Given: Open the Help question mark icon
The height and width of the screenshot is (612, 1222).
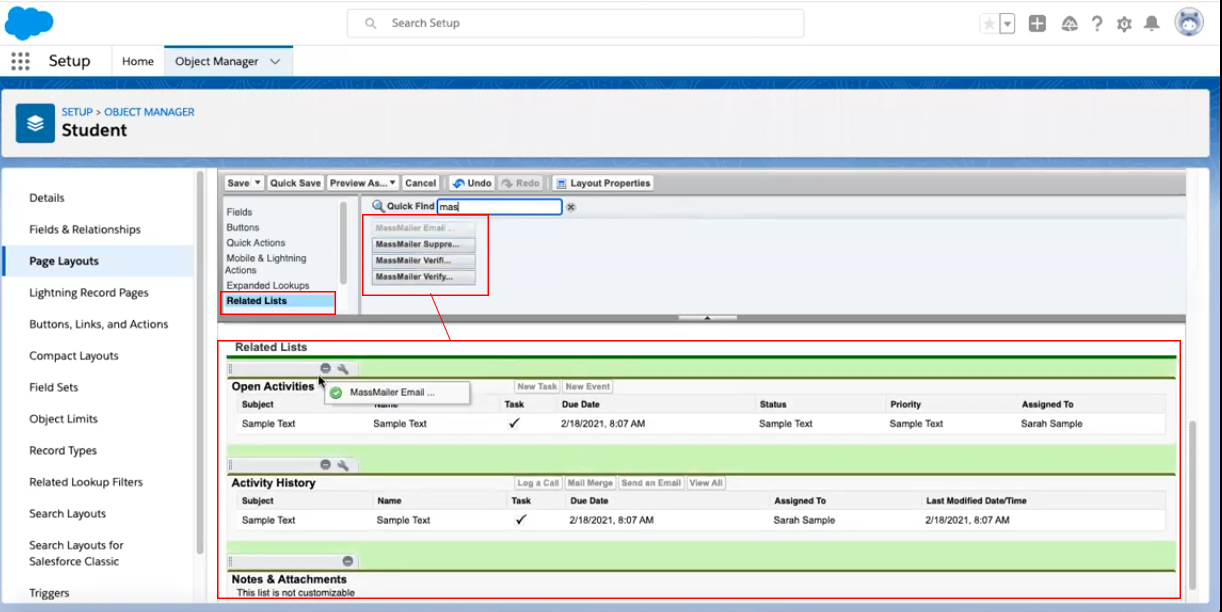Looking at the screenshot, I should (x=1097, y=23).
